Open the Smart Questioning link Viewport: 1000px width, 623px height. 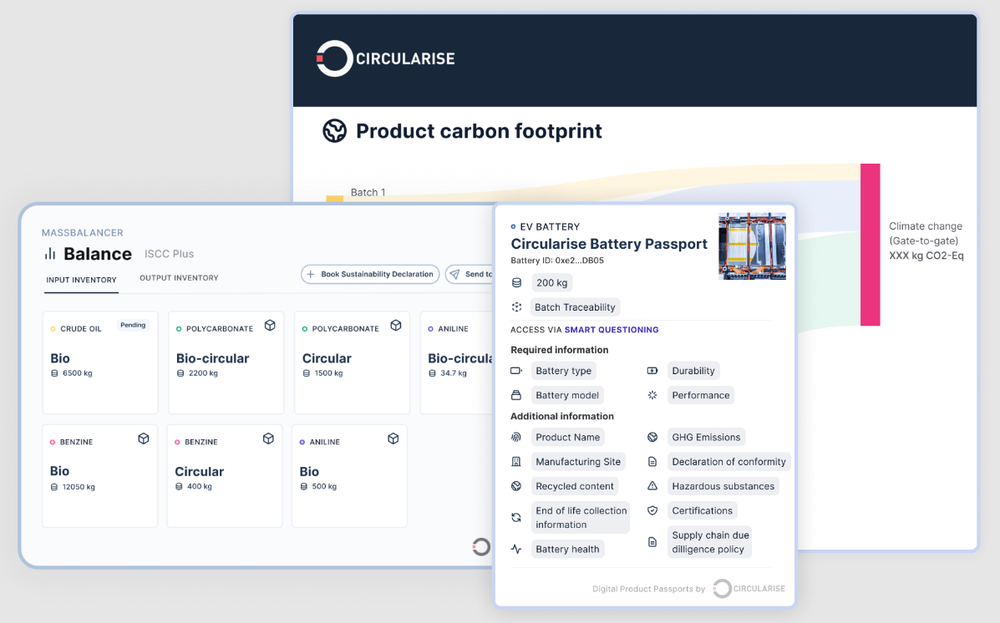pyautogui.click(x=612, y=330)
